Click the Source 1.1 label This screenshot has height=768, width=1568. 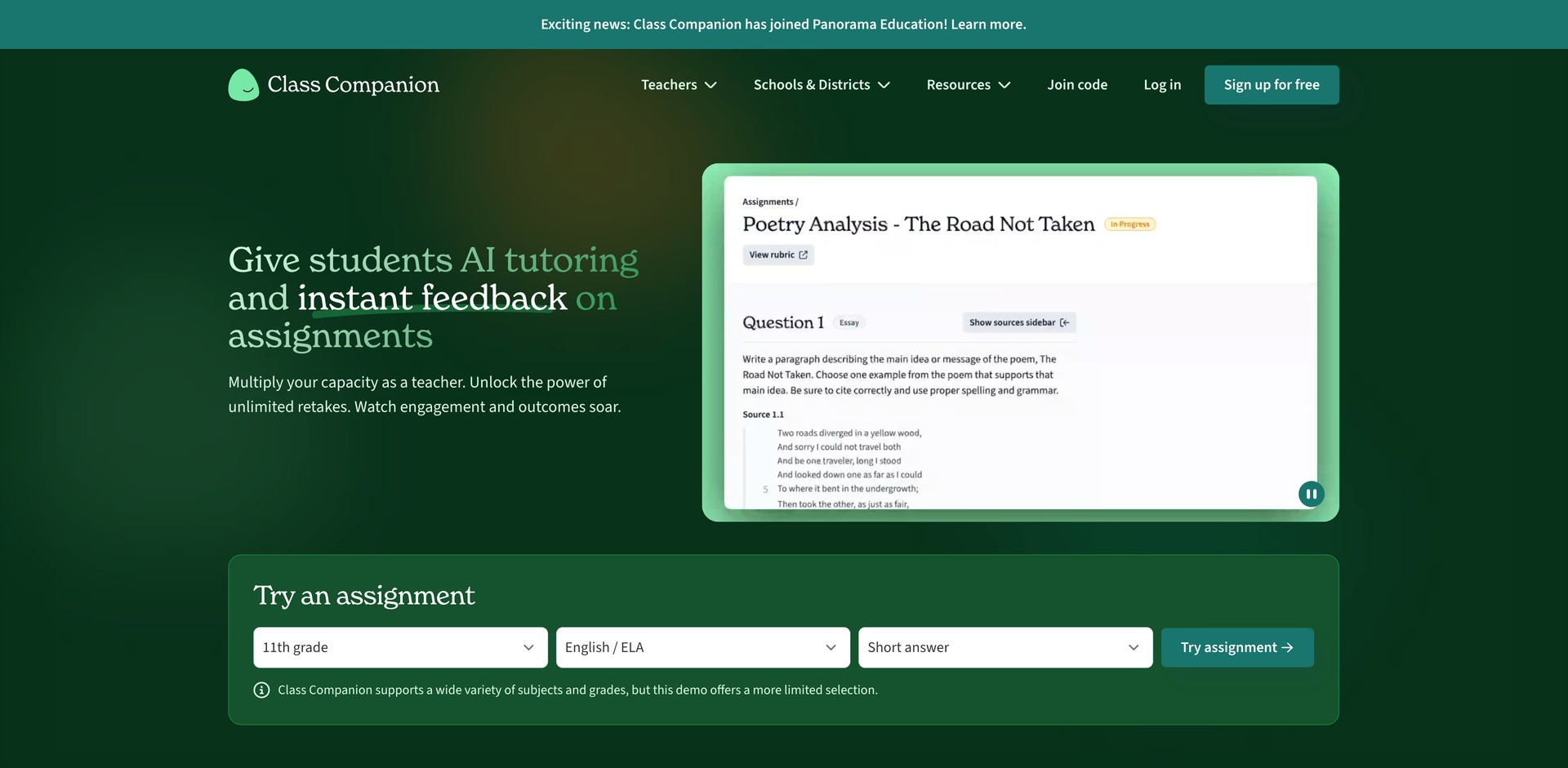pyautogui.click(x=763, y=415)
